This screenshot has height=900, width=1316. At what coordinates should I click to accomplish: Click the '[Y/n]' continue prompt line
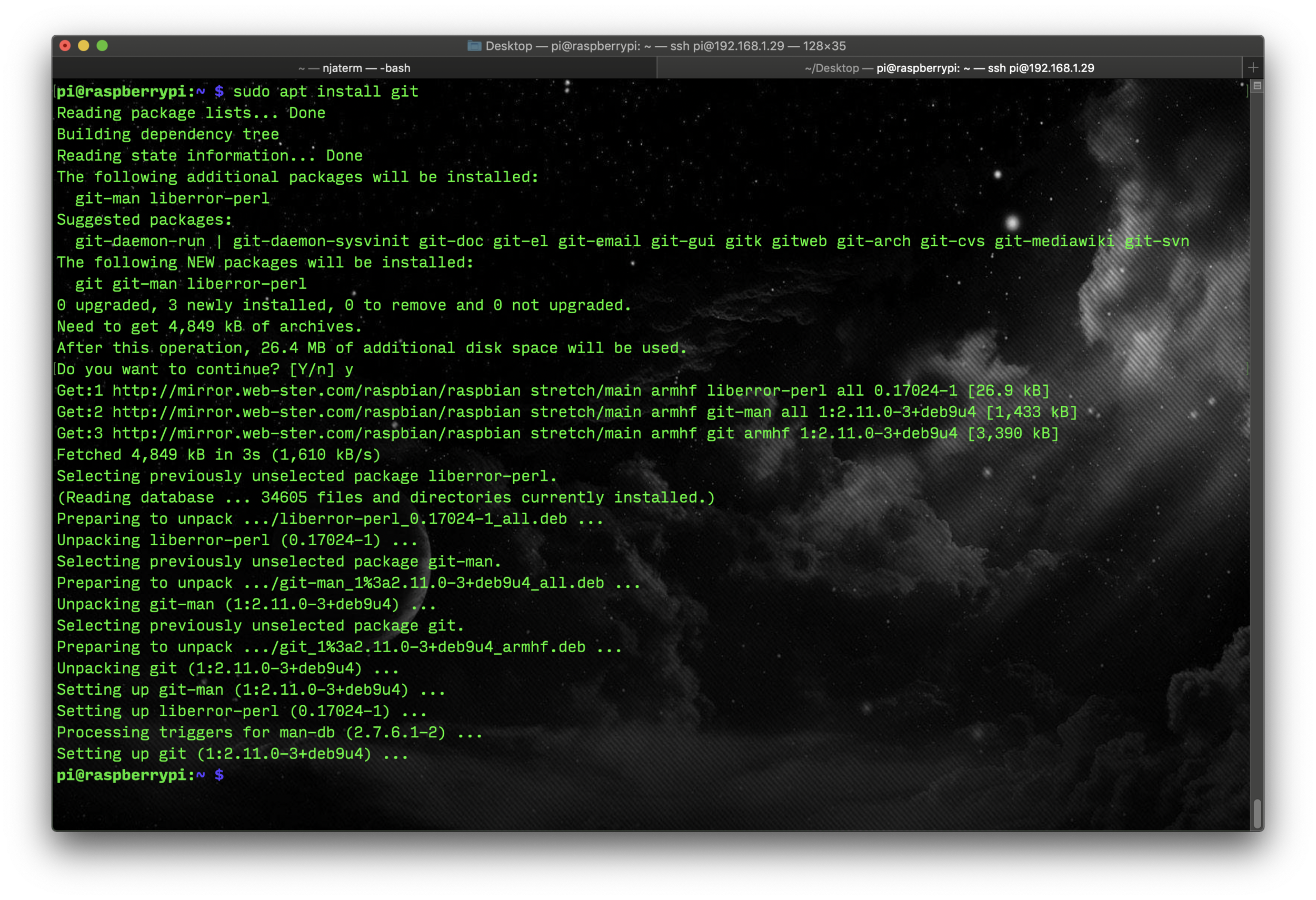tap(204, 369)
